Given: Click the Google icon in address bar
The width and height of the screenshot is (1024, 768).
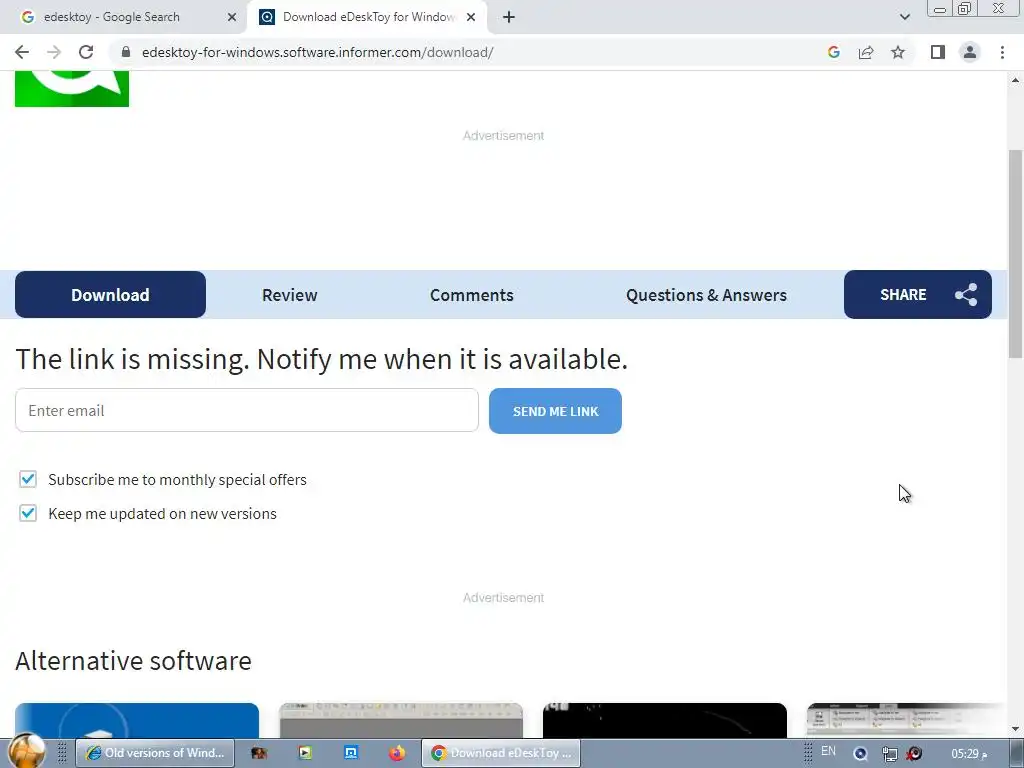Looking at the screenshot, I should click(x=833, y=52).
